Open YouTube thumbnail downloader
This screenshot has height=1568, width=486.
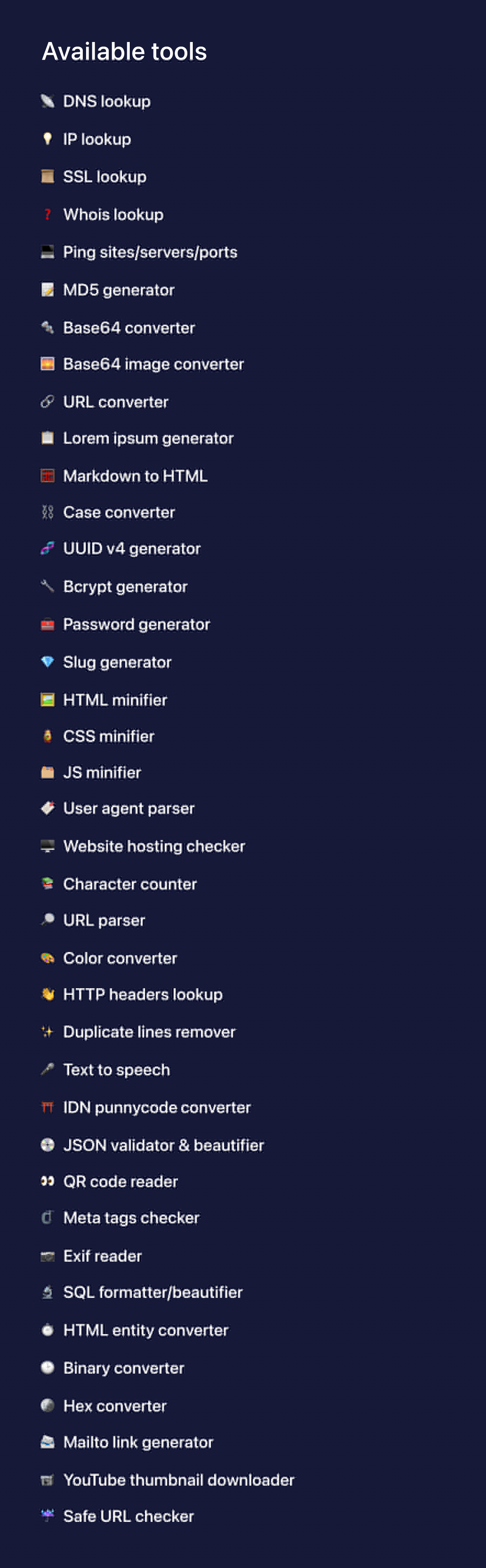point(178,1480)
